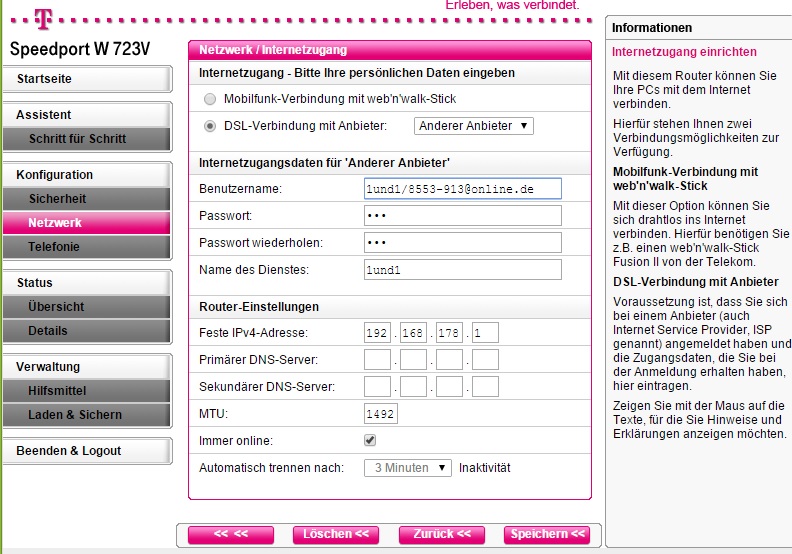Click Beenden & Logout
792x554 pixels.
pyautogui.click(x=77, y=451)
